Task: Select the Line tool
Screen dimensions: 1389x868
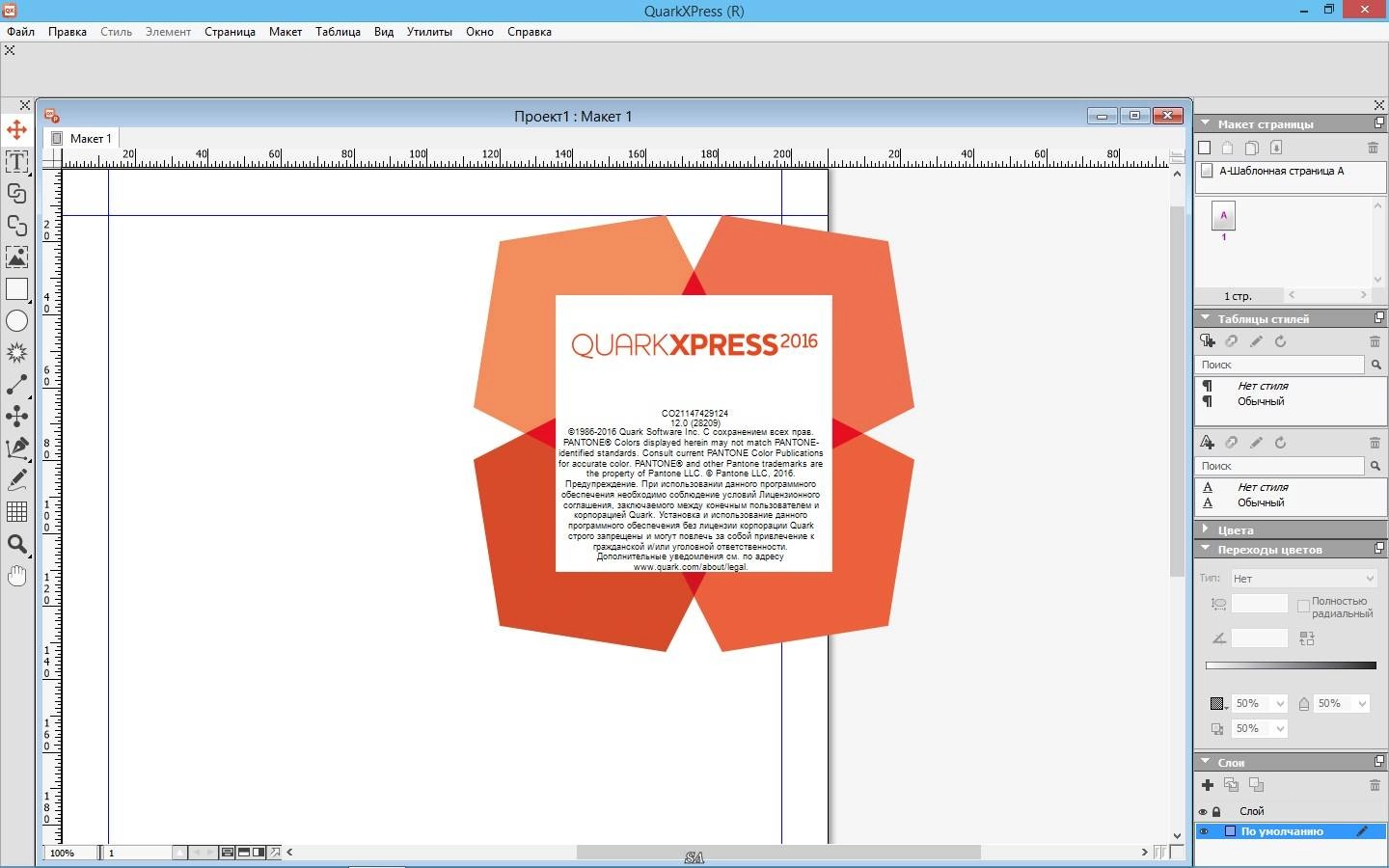Action: [x=16, y=384]
